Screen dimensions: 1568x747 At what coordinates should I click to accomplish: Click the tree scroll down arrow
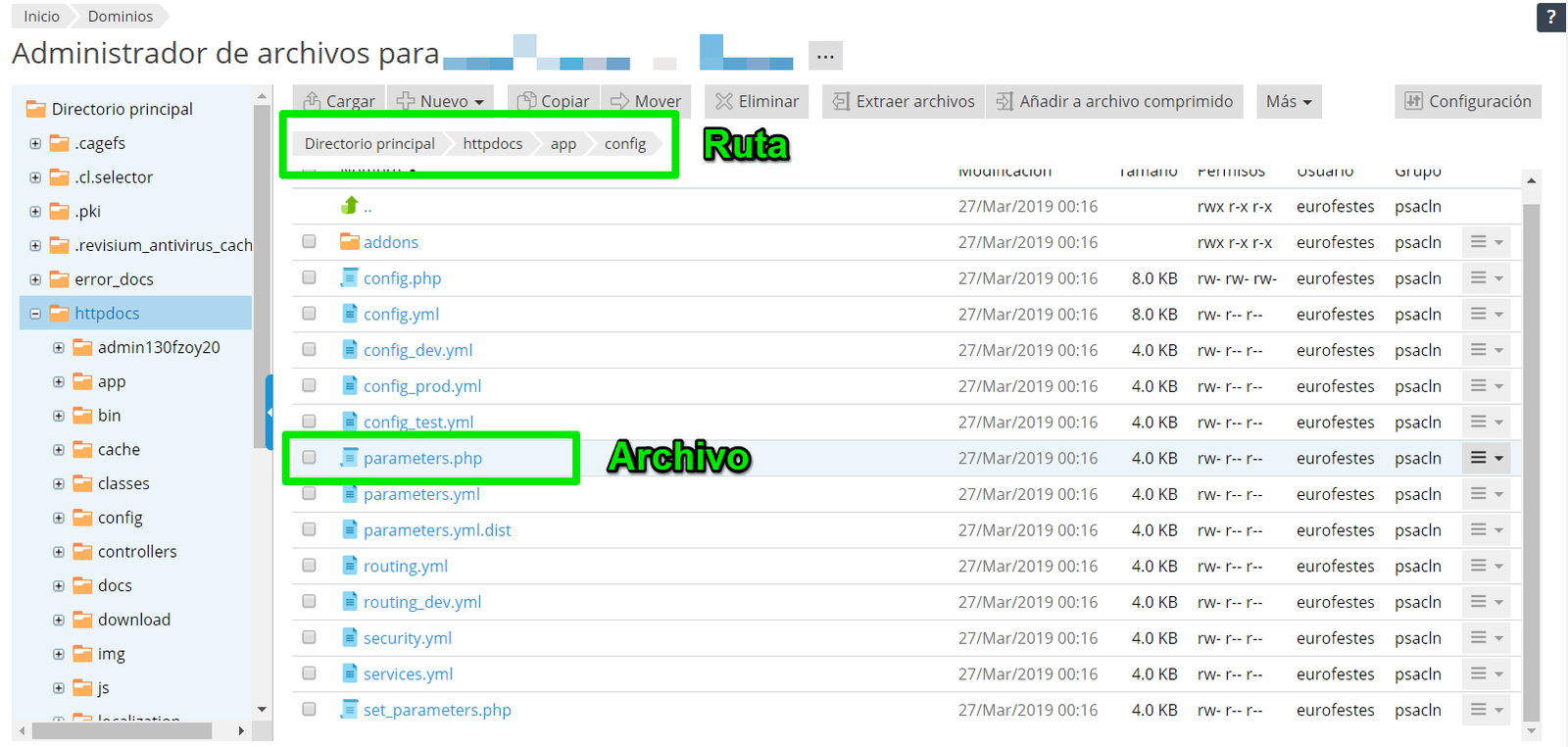[x=262, y=709]
